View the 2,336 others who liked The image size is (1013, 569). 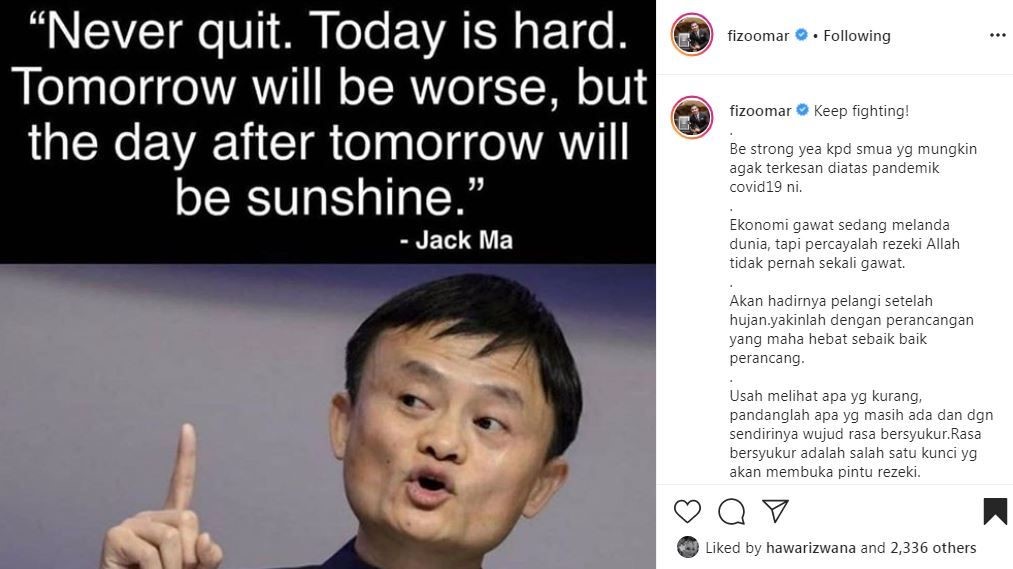pos(933,548)
